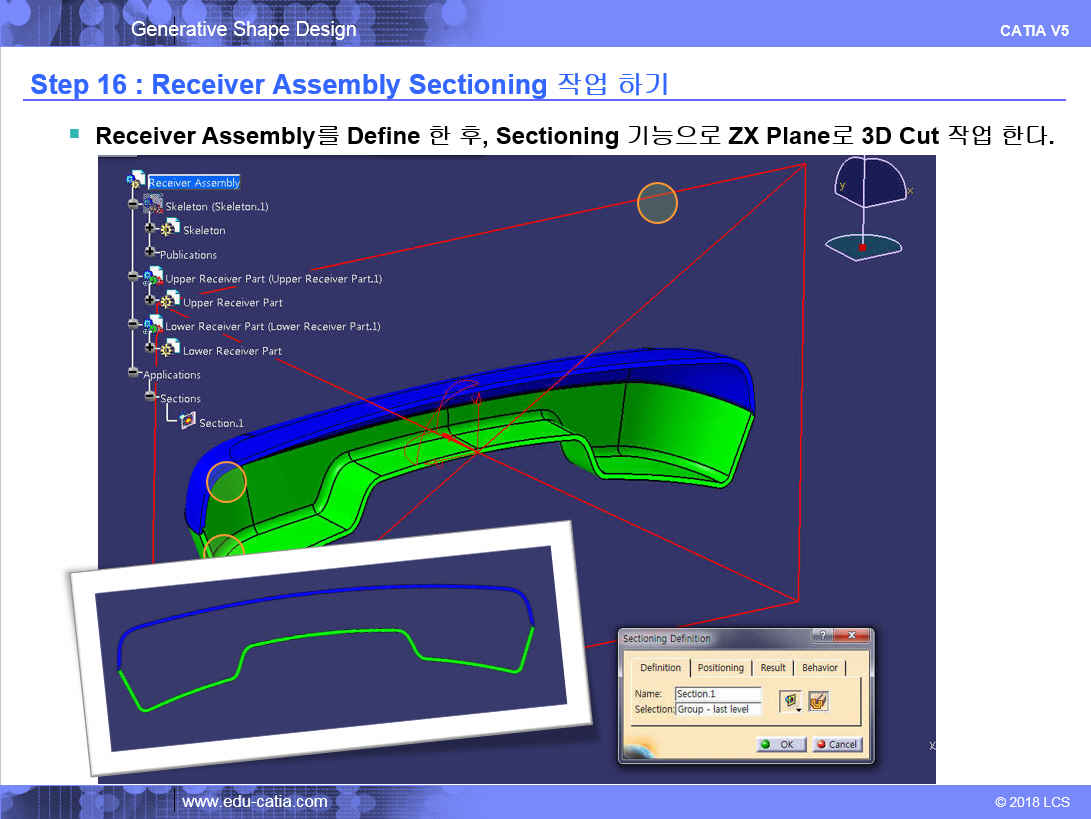Switch to the Positioning tab

tap(721, 667)
